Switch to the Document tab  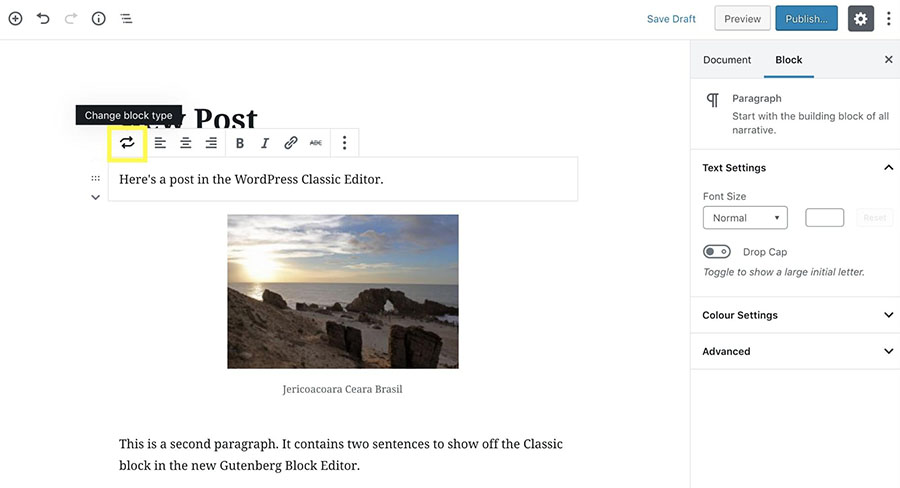click(727, 60)
